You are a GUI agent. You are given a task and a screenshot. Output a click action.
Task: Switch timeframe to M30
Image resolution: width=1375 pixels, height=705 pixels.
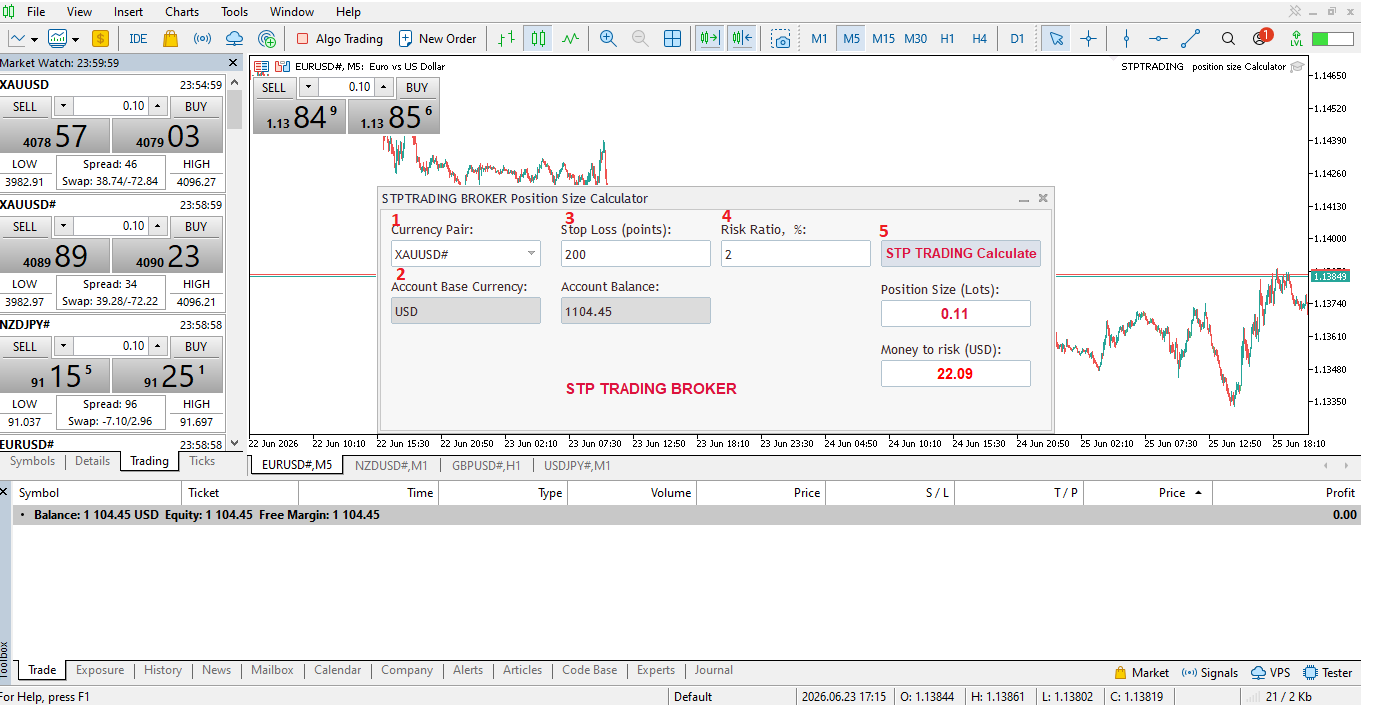pos(915,39)
